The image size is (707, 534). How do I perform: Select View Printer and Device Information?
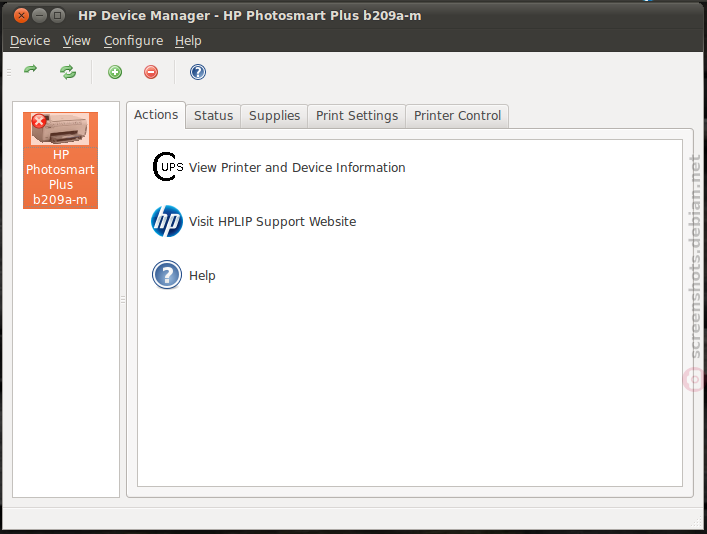tap(297, 167)
